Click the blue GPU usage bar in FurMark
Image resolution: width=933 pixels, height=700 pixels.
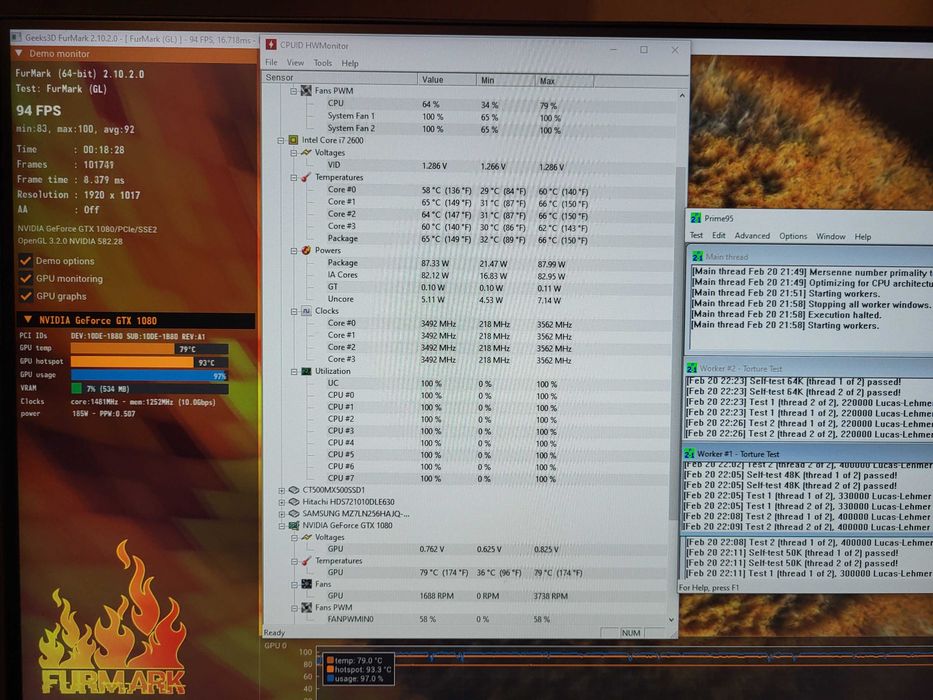pyautogui.click(x=149, y=375)
